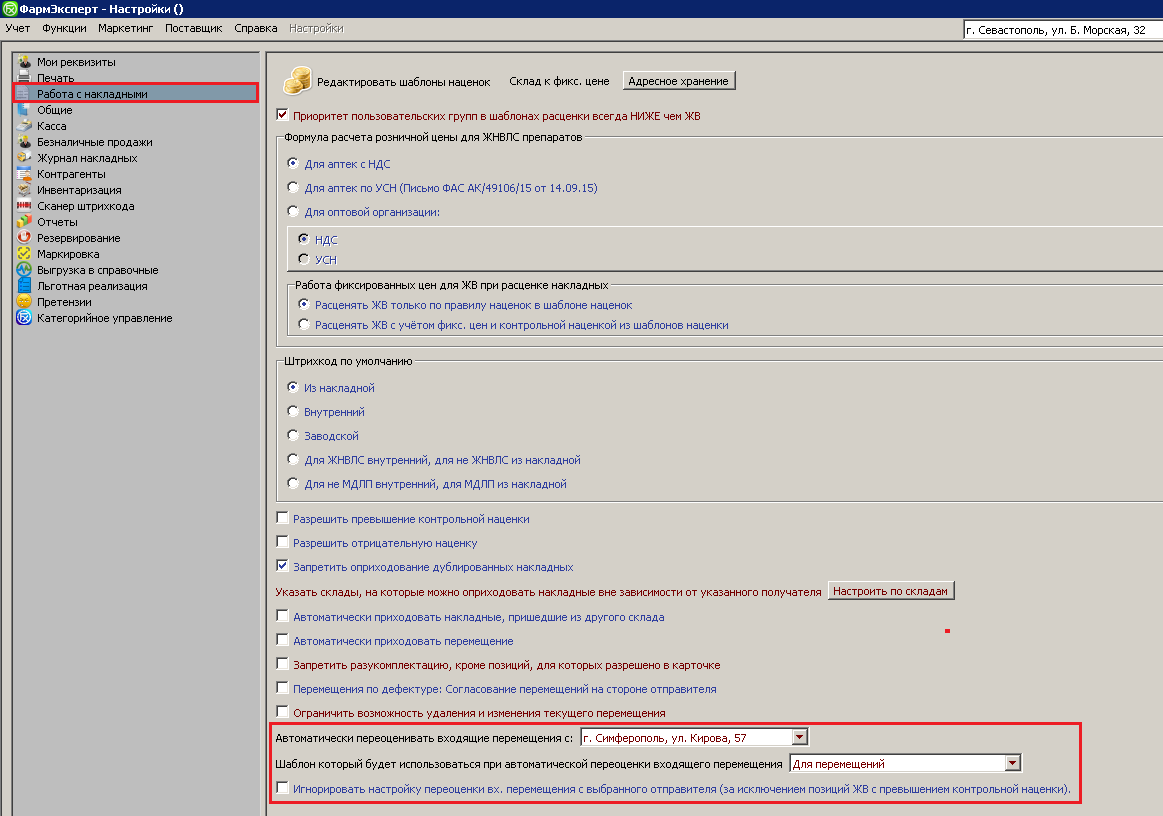Expand the г. Симферополь sender dropdown
This screenshot has height=816, width=1163.
[x=799, y=738]
